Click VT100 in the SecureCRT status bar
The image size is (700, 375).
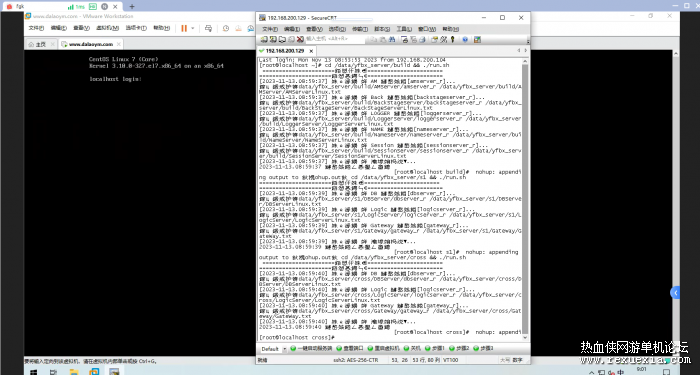[x=451, y=359]
